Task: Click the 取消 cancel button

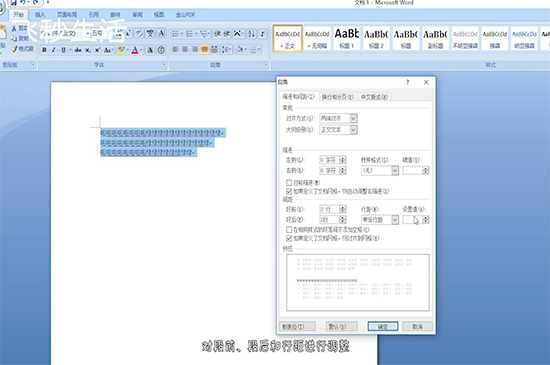Action: 417,326
